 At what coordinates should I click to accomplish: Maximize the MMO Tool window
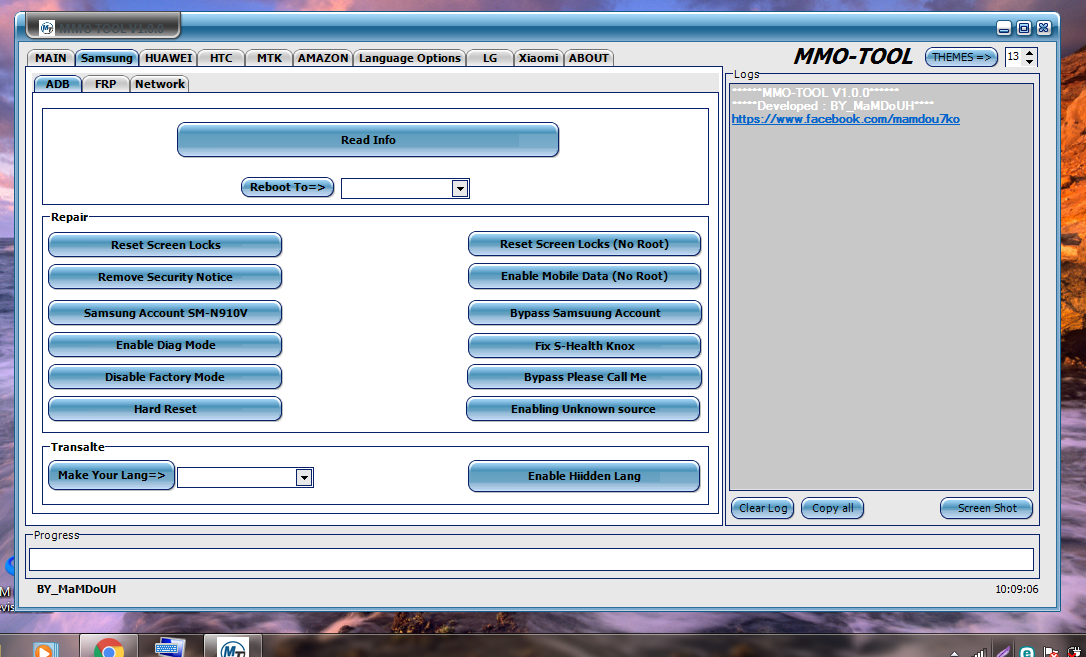(1024, 28)
